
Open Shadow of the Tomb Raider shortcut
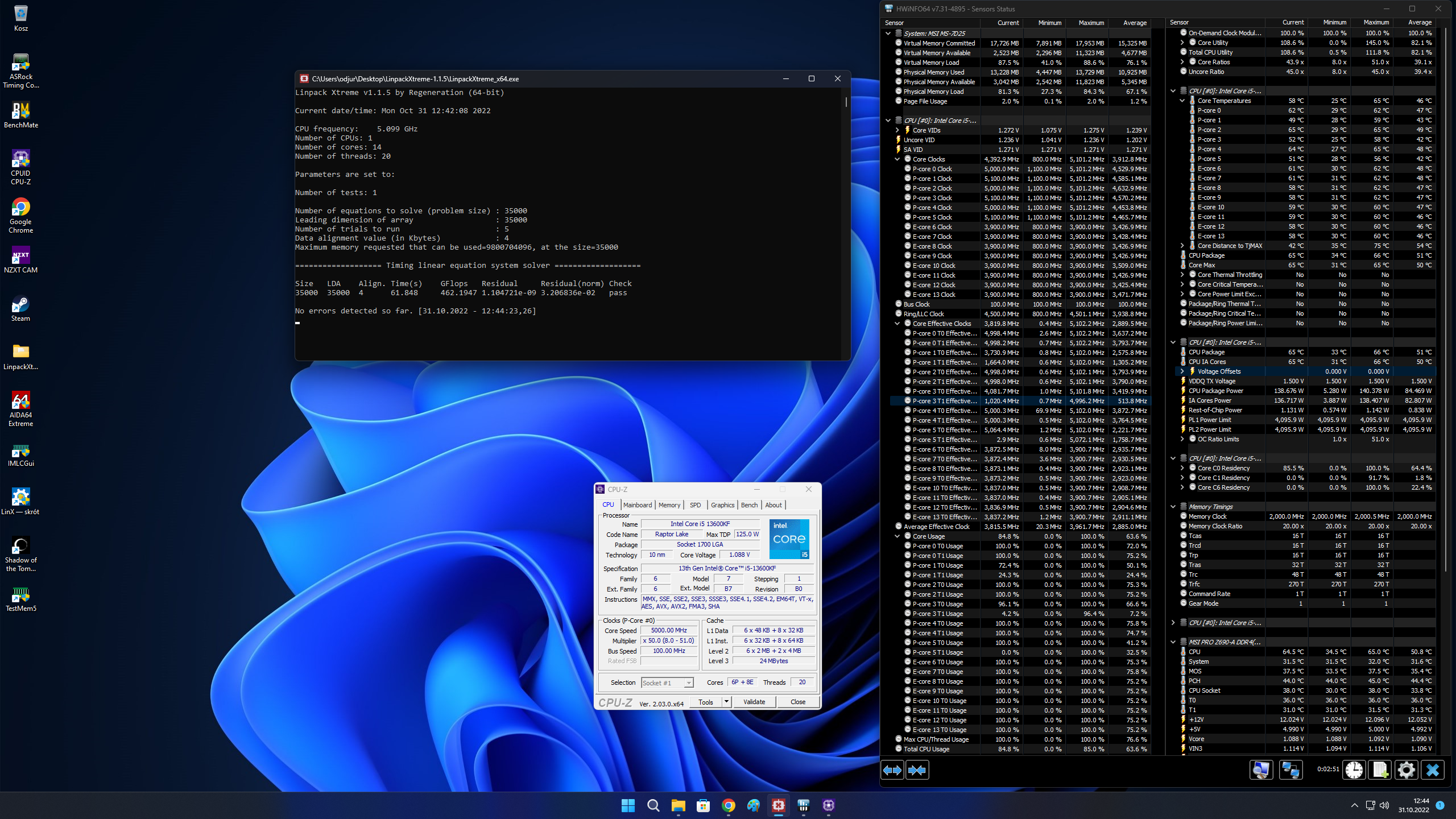21,554
